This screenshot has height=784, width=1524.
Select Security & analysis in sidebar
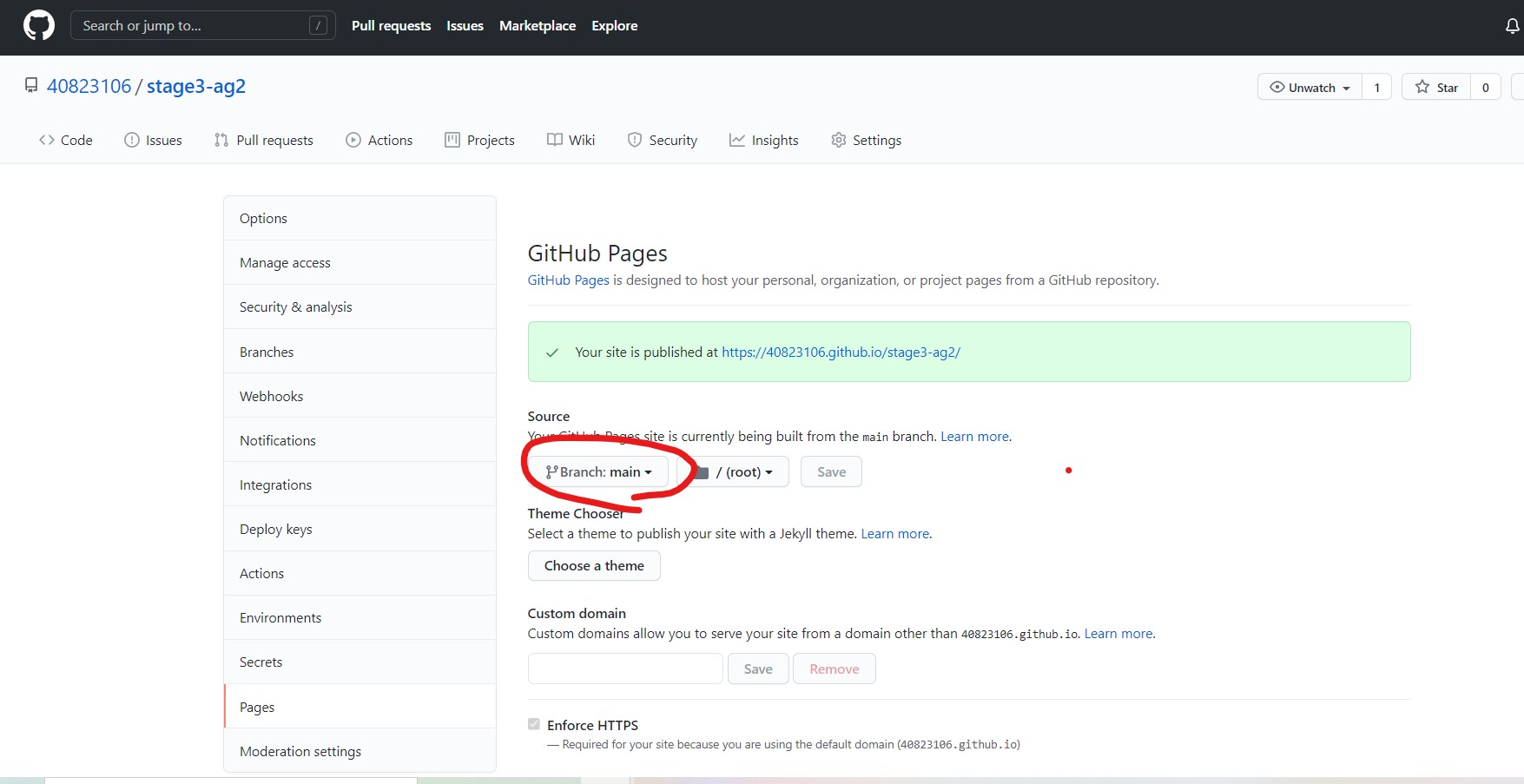(360, 306)
